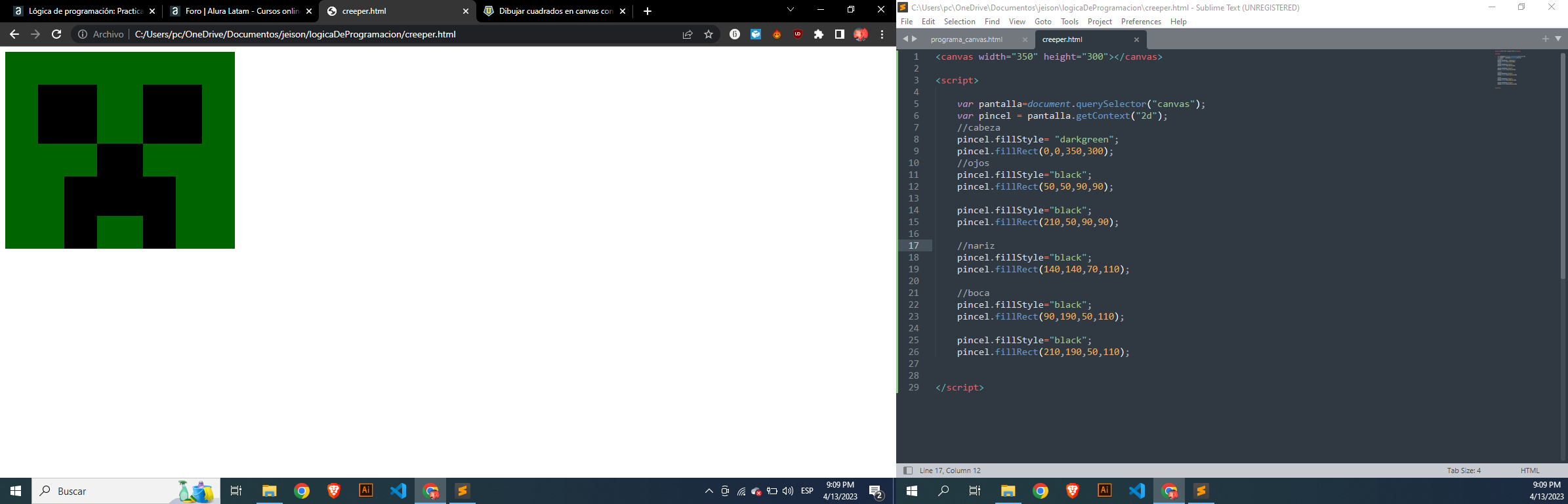Toggle the Sublime Text side bar icon
Image resolution: width=1568 pixels, height=504 pixels.
click(908, 471)
